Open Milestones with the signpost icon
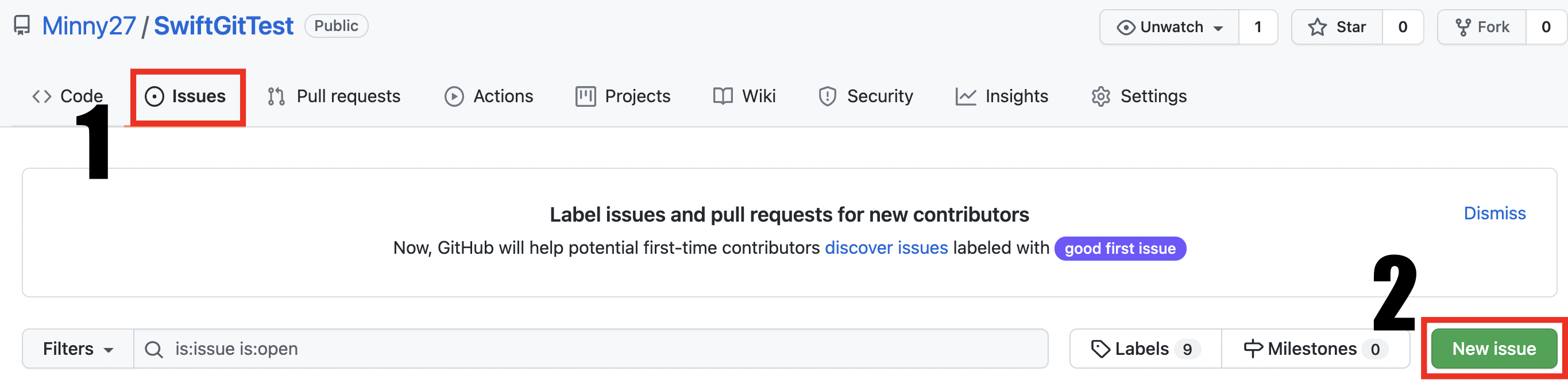Image resolution: width=1568 pixels, height=387 pixels. coord(1253,349)
